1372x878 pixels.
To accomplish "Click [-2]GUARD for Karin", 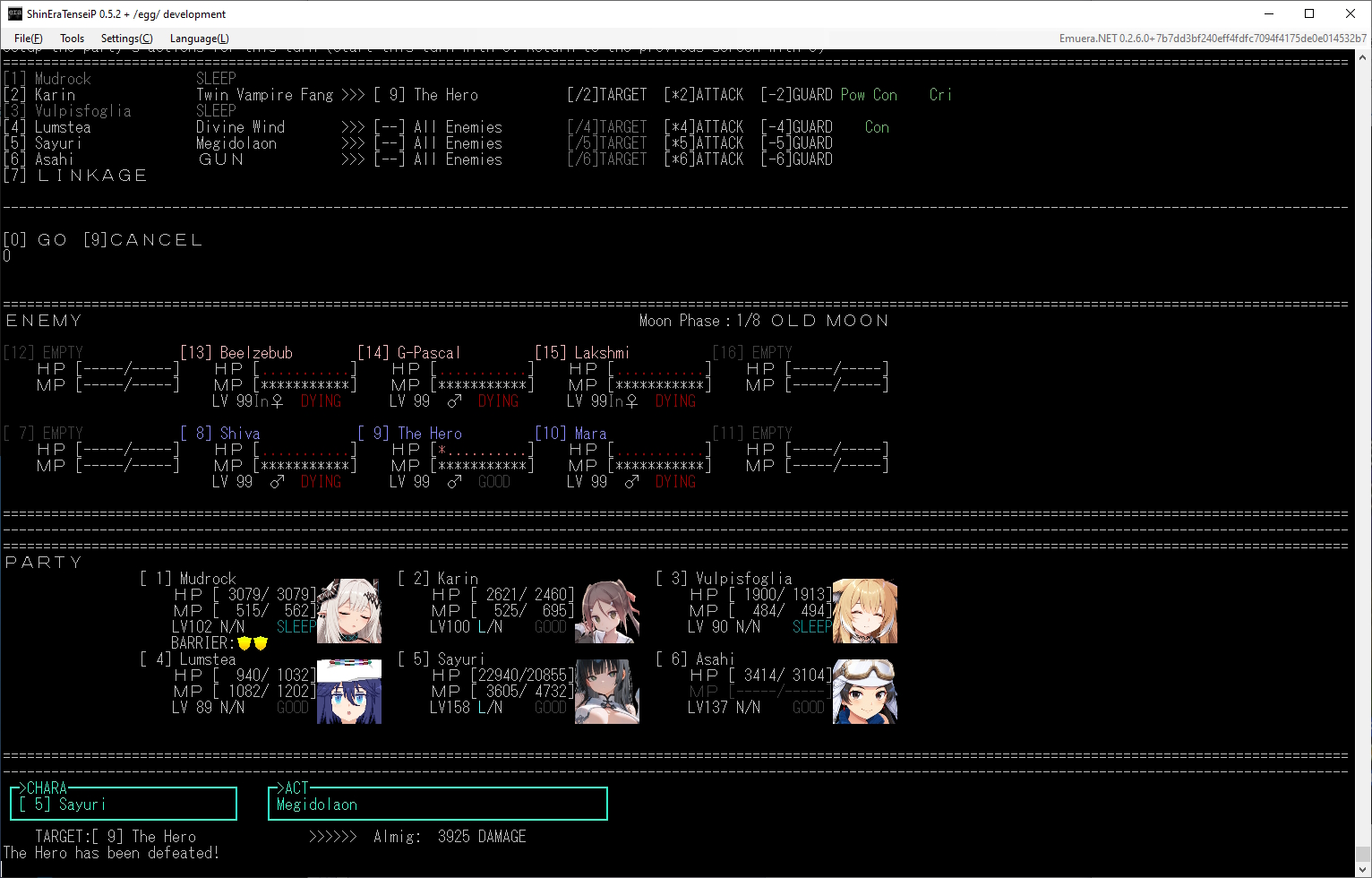I will (x=797, y=95).
